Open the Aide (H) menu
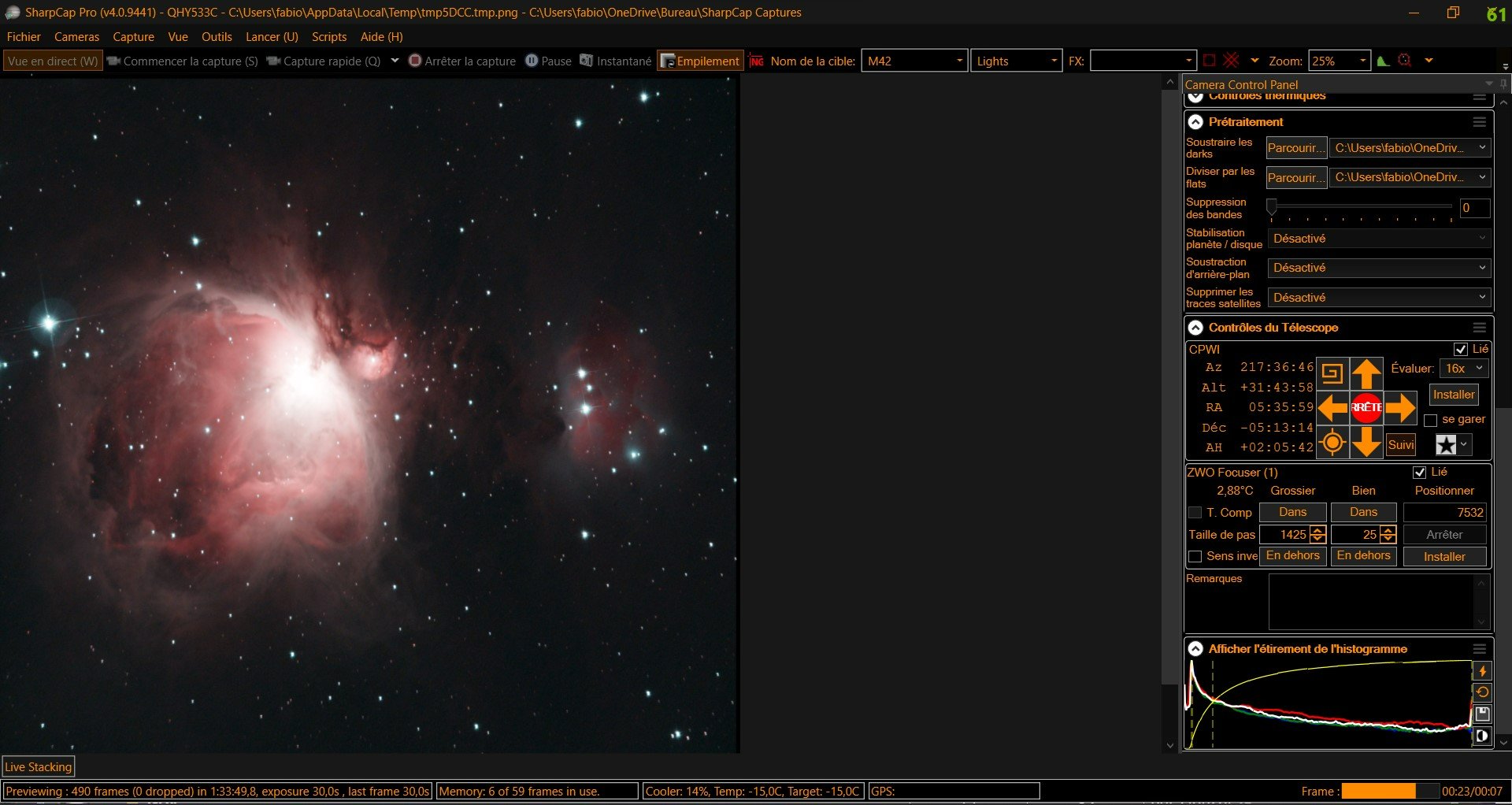1512x805 pixels. (x=381, y=36)
